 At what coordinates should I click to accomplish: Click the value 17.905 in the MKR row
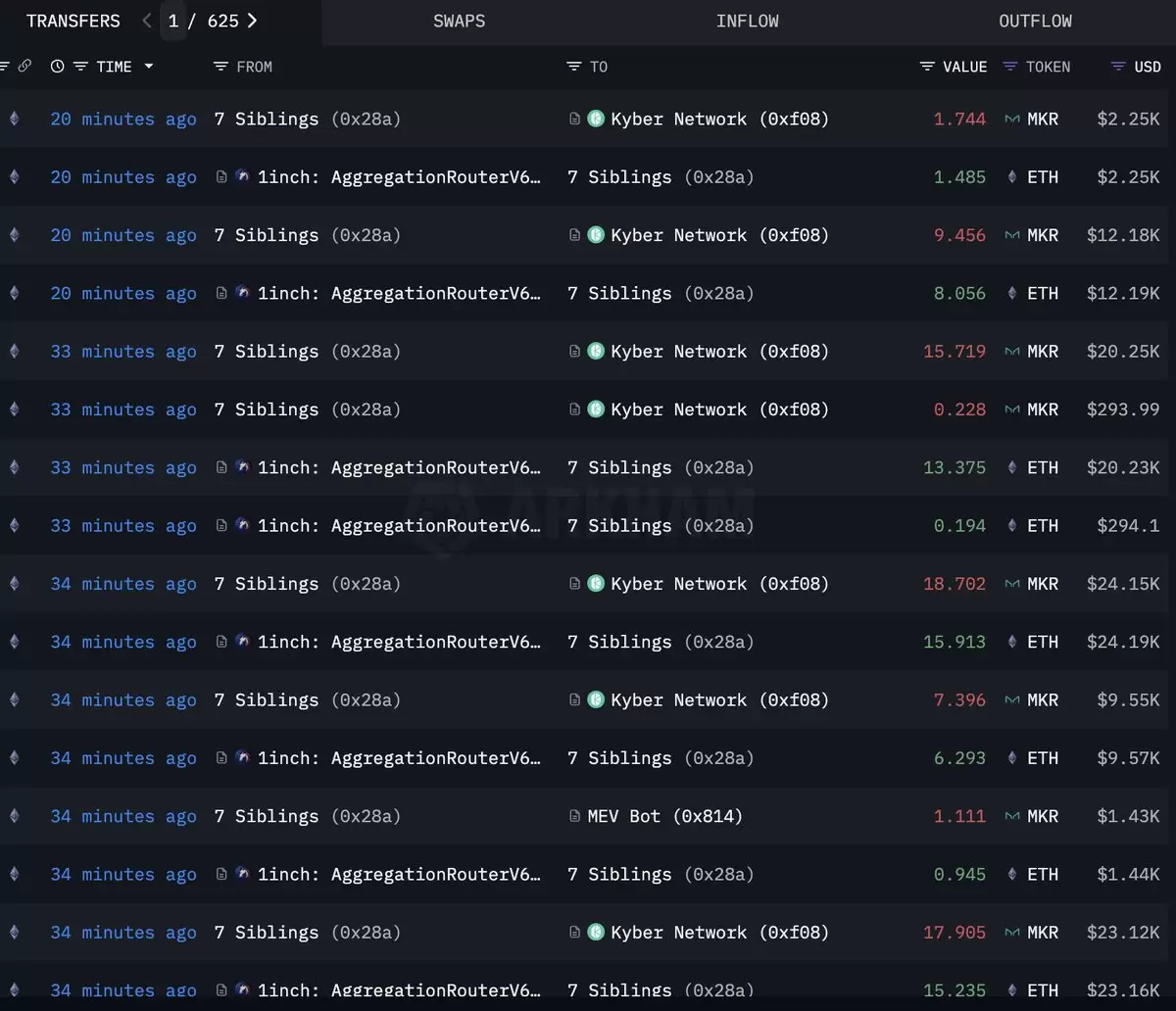(x=955, y=933)
